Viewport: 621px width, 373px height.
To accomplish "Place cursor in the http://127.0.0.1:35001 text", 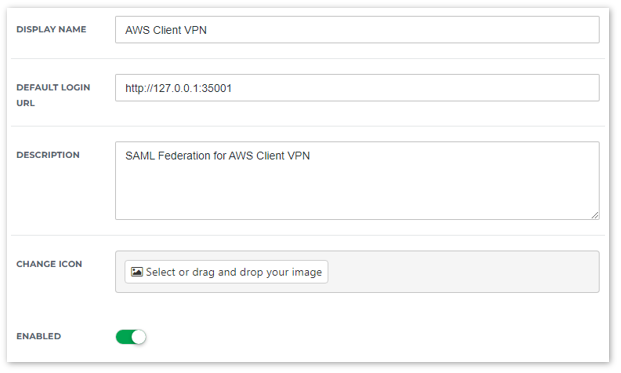I will tap(178, 88).
